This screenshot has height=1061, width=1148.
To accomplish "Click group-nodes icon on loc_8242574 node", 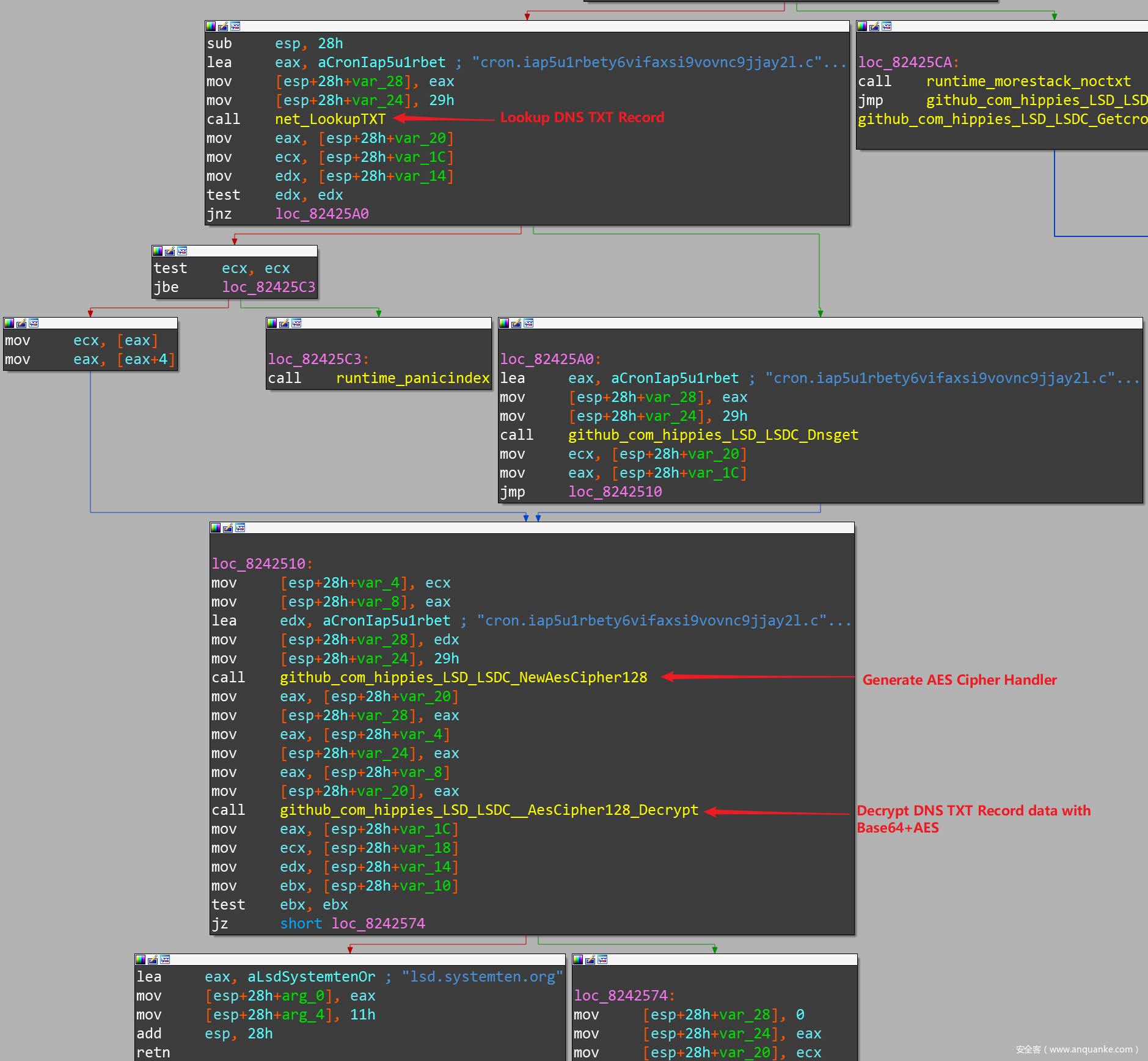I will click(602, 960).
